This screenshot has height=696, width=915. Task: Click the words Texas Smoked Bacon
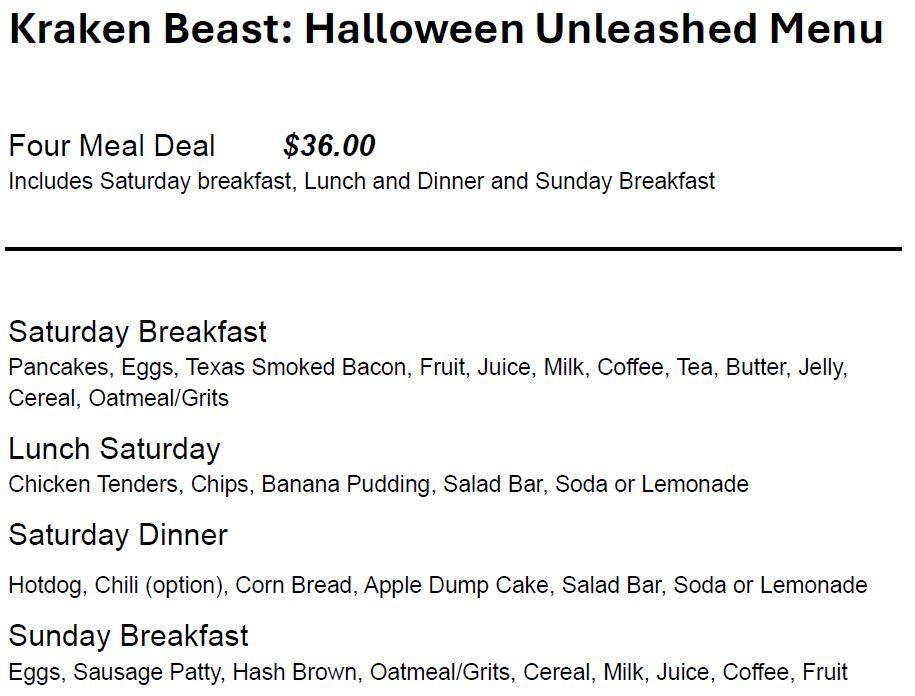click(x=297, y=368)
